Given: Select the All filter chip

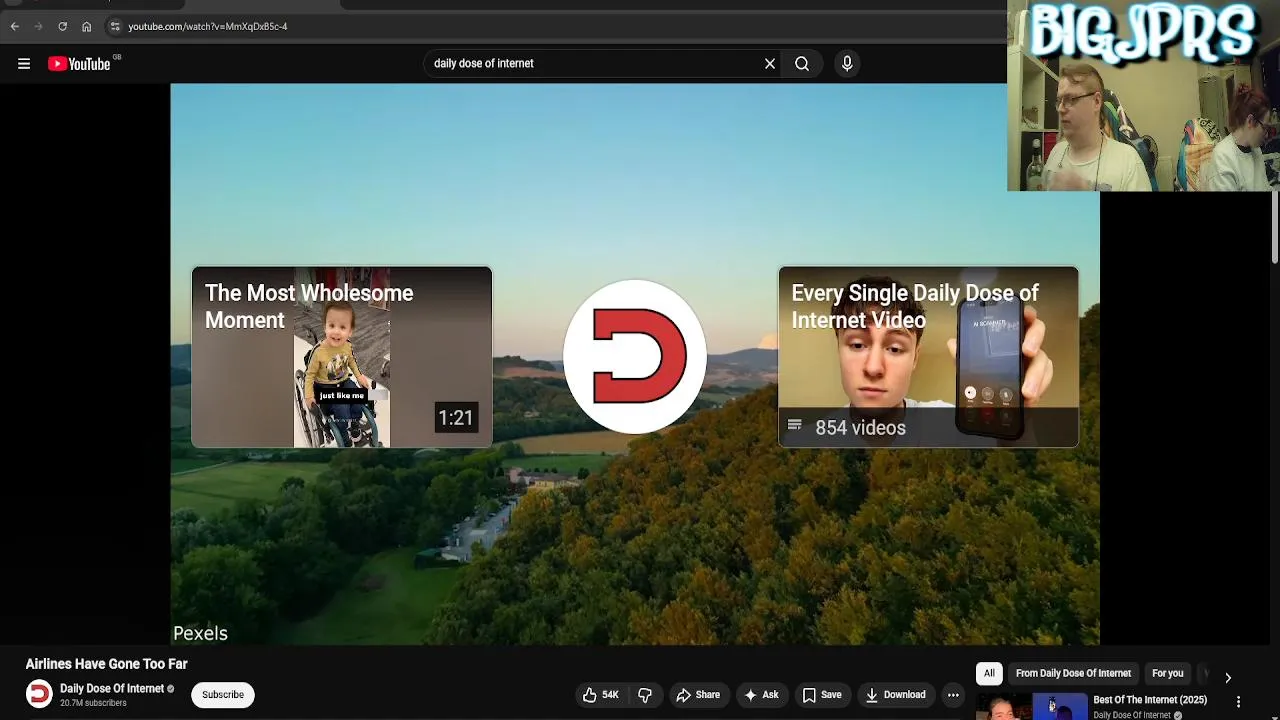Looking at the screenshot, I should coord(989,674).
